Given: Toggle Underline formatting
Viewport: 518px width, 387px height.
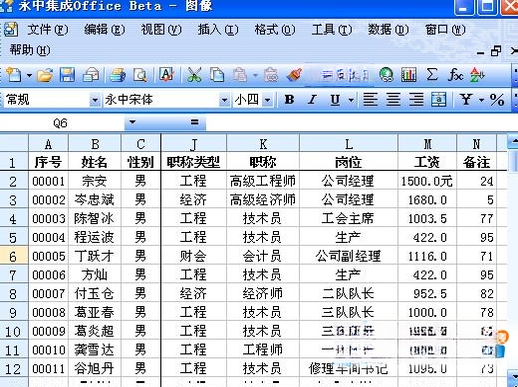Looking at the screenshot, I should pyautogui.click(x=335, y=99).
